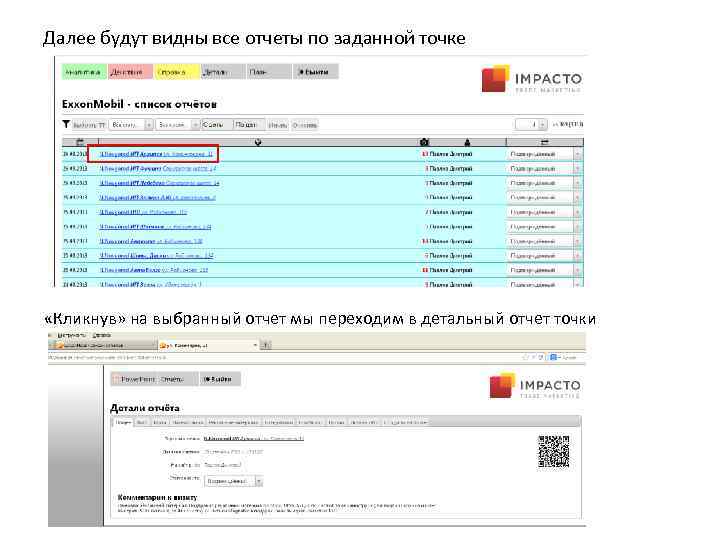This screenshot has width=720, height=540.
Task: Click the QR code image
Action: tap(554, 452)
